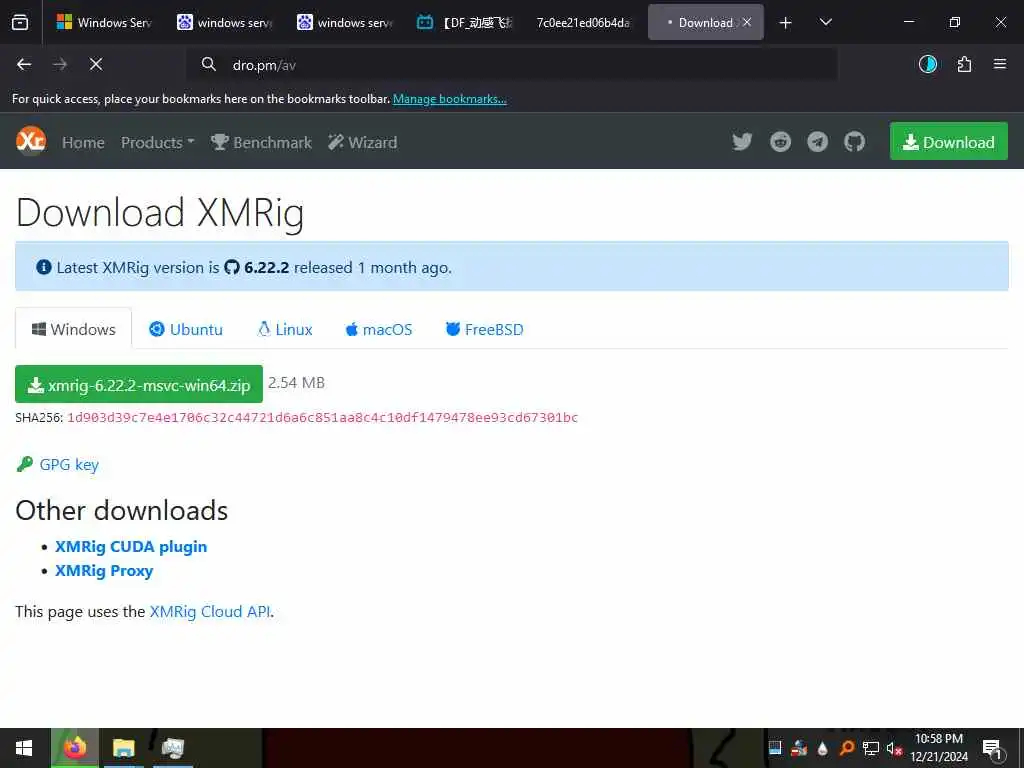The image size is (1024, 768).
Task: Switch to the FreeBSD tab
Action: [x=485, y=329]
